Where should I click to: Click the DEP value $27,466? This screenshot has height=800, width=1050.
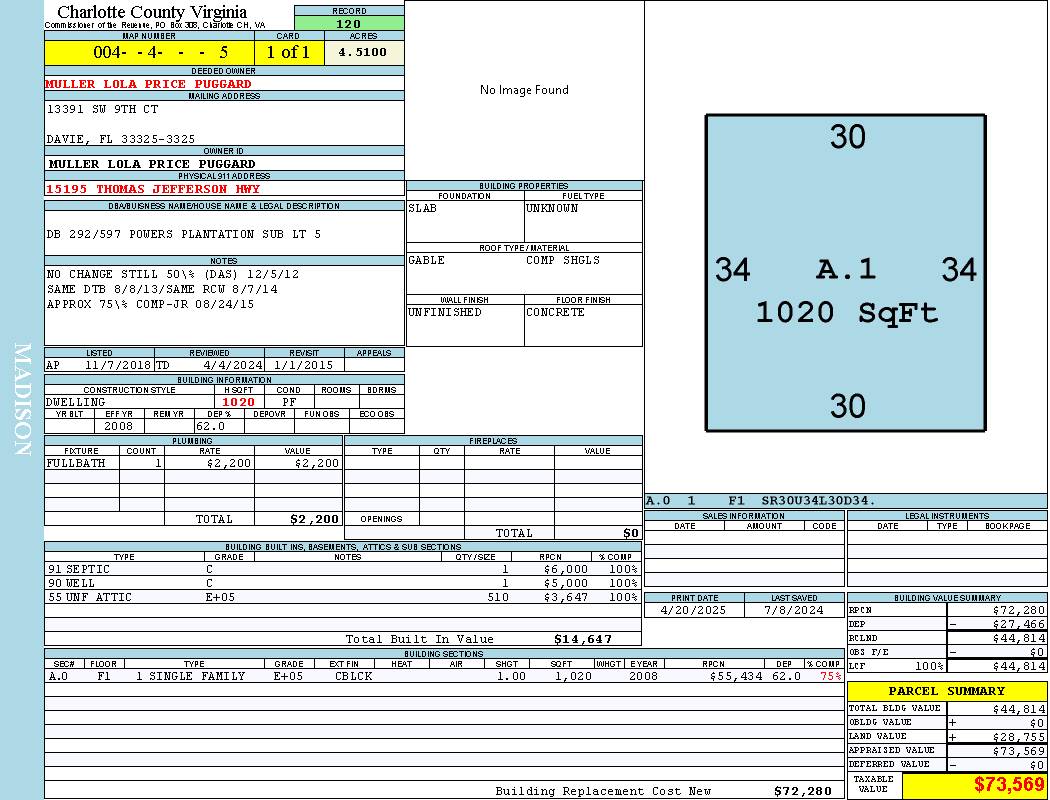pyautogui.click(x=1019, y=625)
